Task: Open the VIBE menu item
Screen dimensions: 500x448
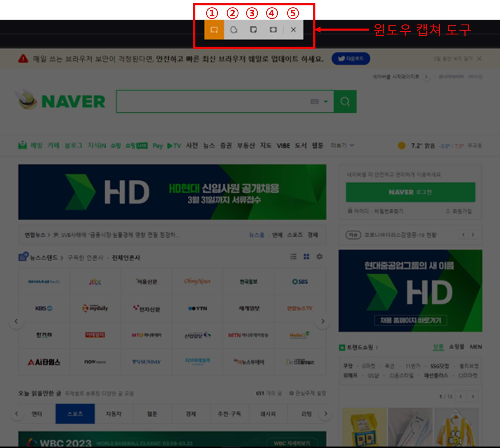Action: pyautogui.click(x=283, y=145)
